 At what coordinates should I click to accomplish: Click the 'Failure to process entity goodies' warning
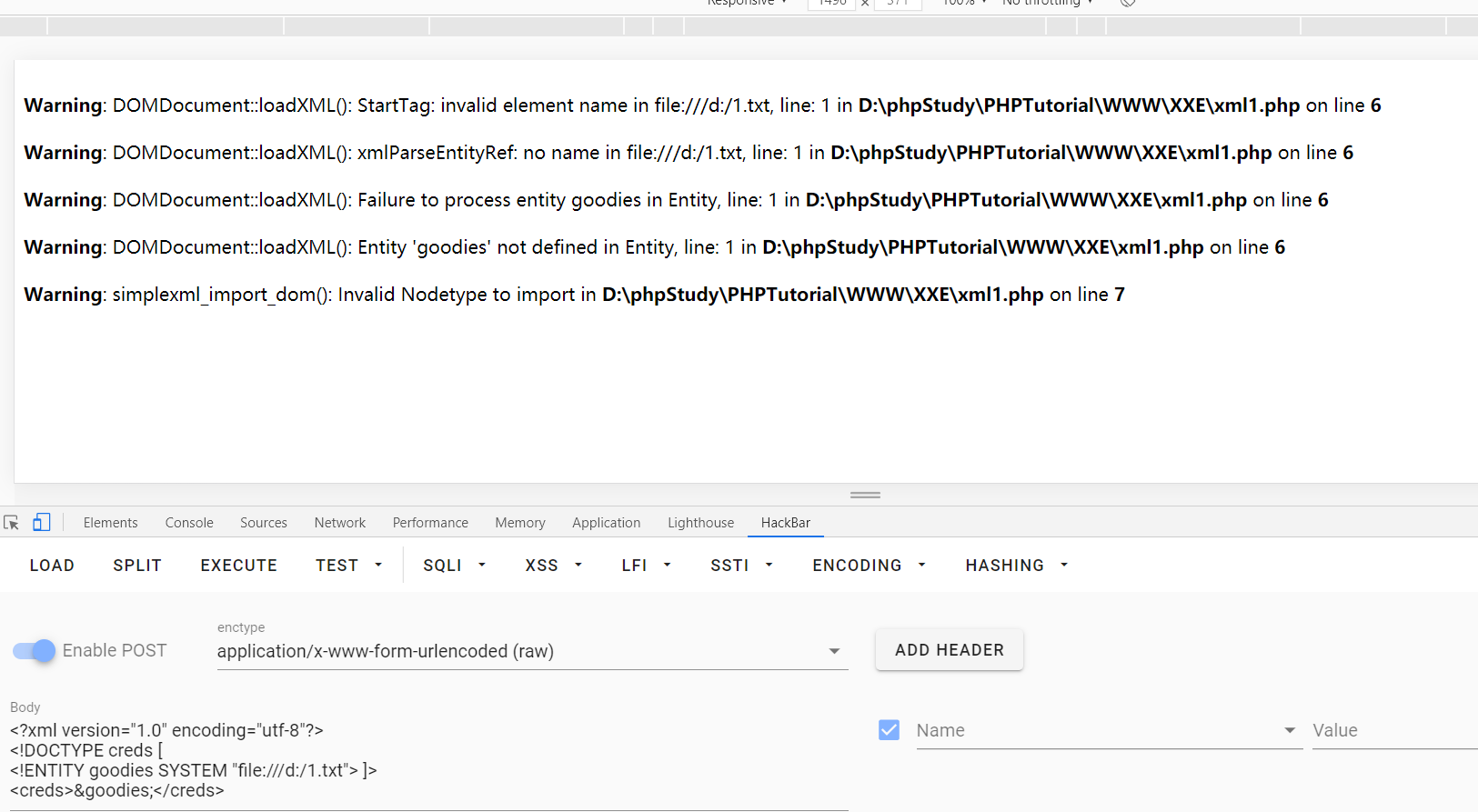pyautogui.click(x=676, y=200)
